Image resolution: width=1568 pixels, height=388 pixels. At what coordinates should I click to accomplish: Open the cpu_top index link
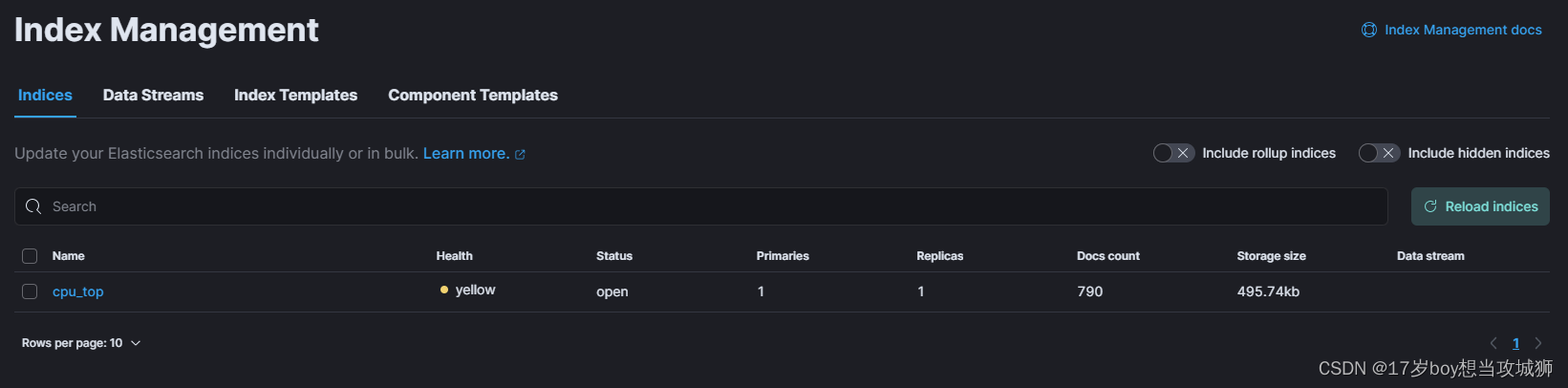point(77,291)
